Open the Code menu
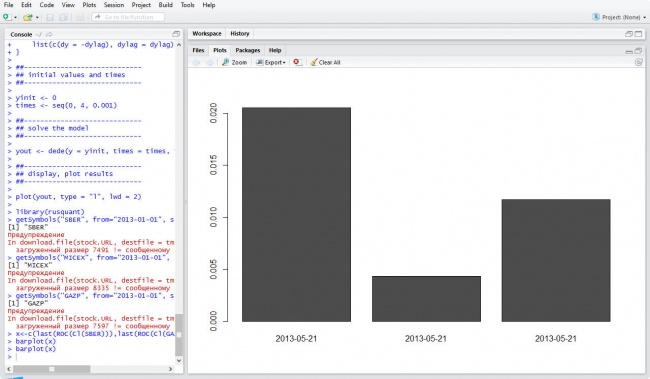Screen dimensions: 650x379 point(46,5)
